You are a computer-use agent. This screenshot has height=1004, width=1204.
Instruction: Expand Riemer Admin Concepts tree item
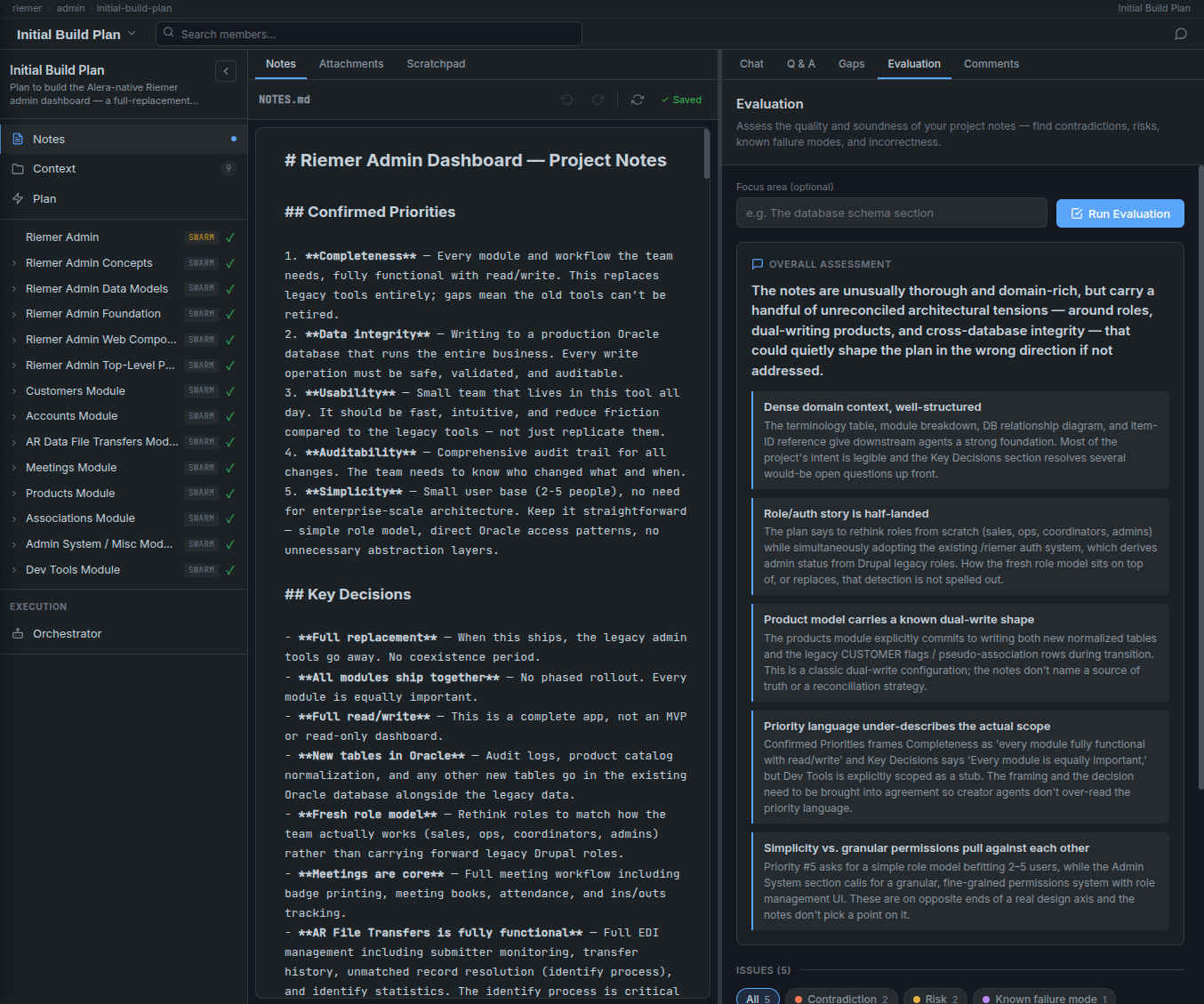[14, 263]
